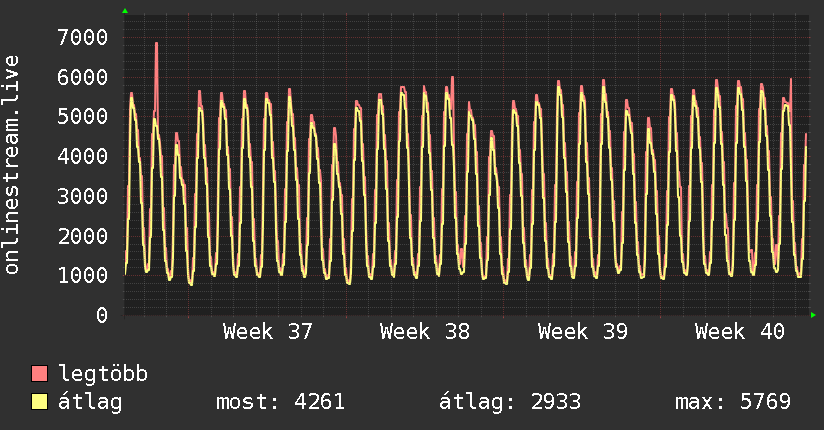Click the 0 y-axis value
The height and width of the screenshot is (430, 824).
tap(102, 315)
